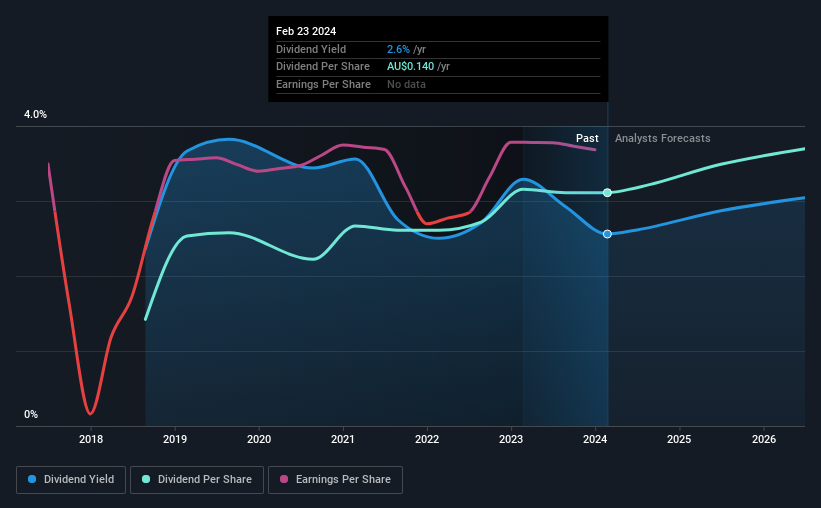
Task: Click the 2024 x-axis label
Action: point(595,439)
